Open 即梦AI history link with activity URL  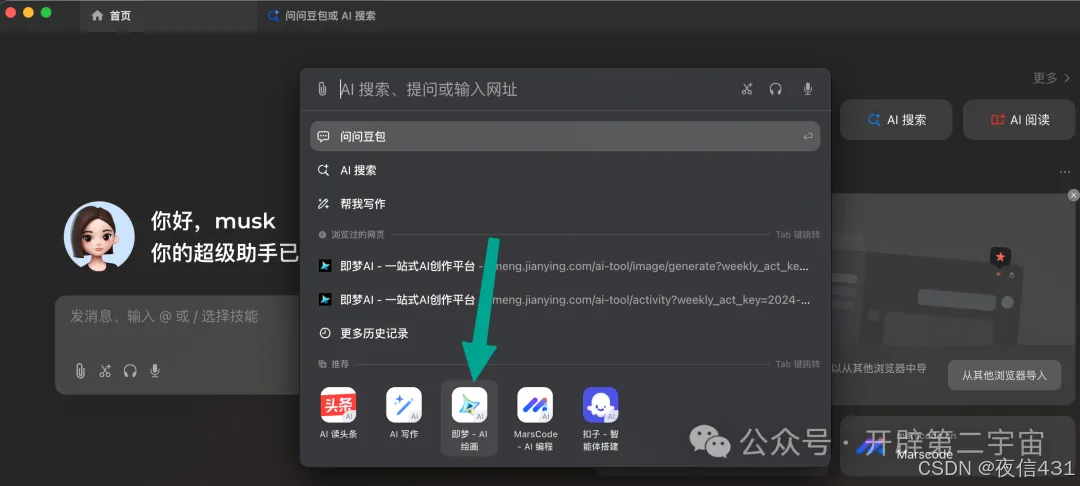(x=565, y=299)
